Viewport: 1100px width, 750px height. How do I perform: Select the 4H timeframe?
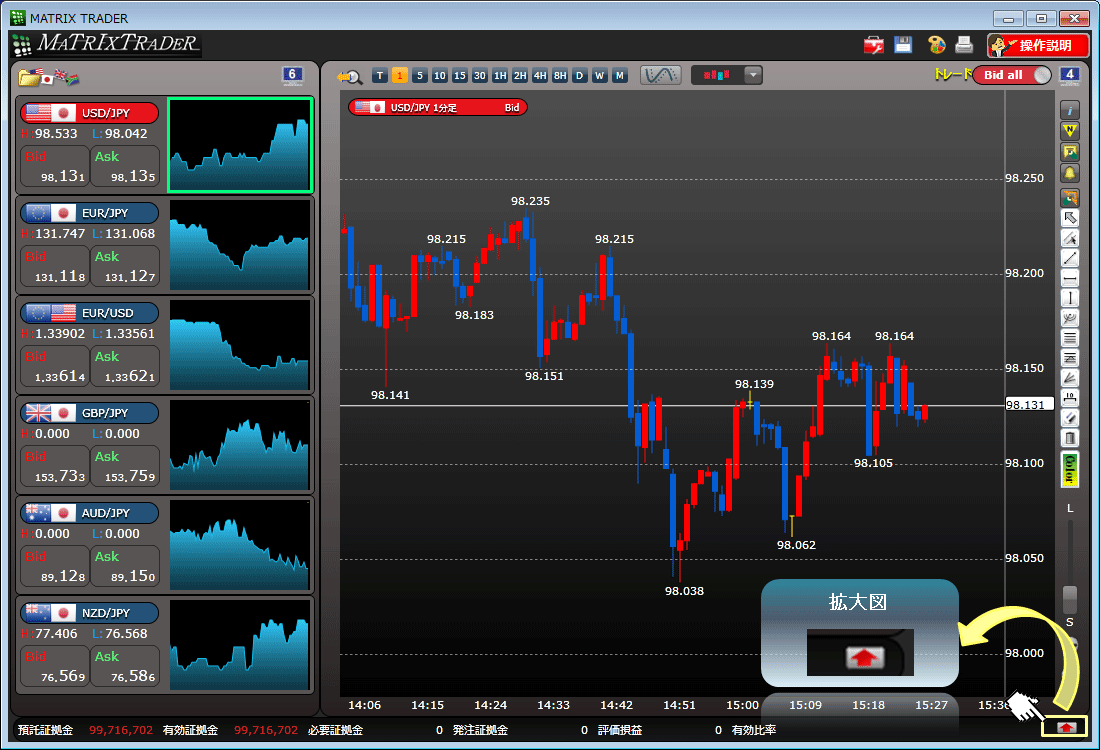(539, 76)
